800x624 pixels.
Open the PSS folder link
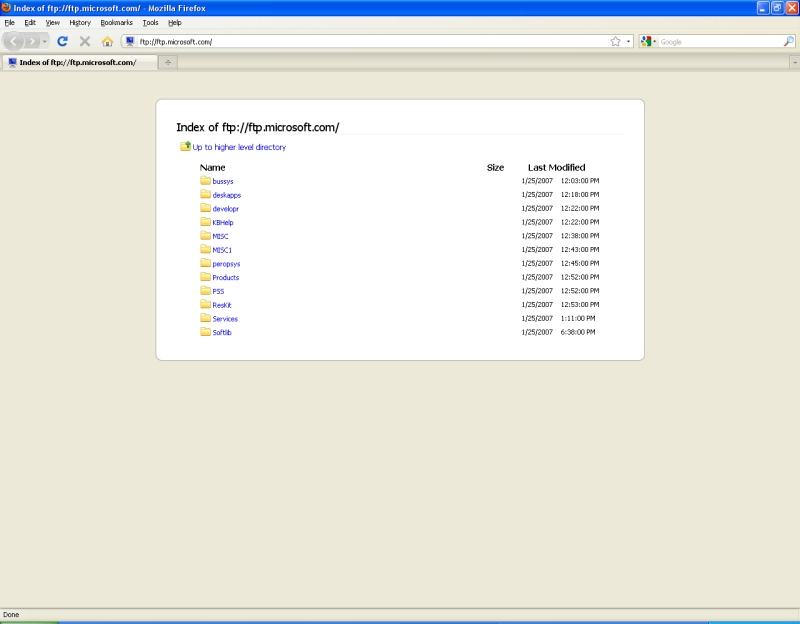pyautogui.click(x=218, y=291)
